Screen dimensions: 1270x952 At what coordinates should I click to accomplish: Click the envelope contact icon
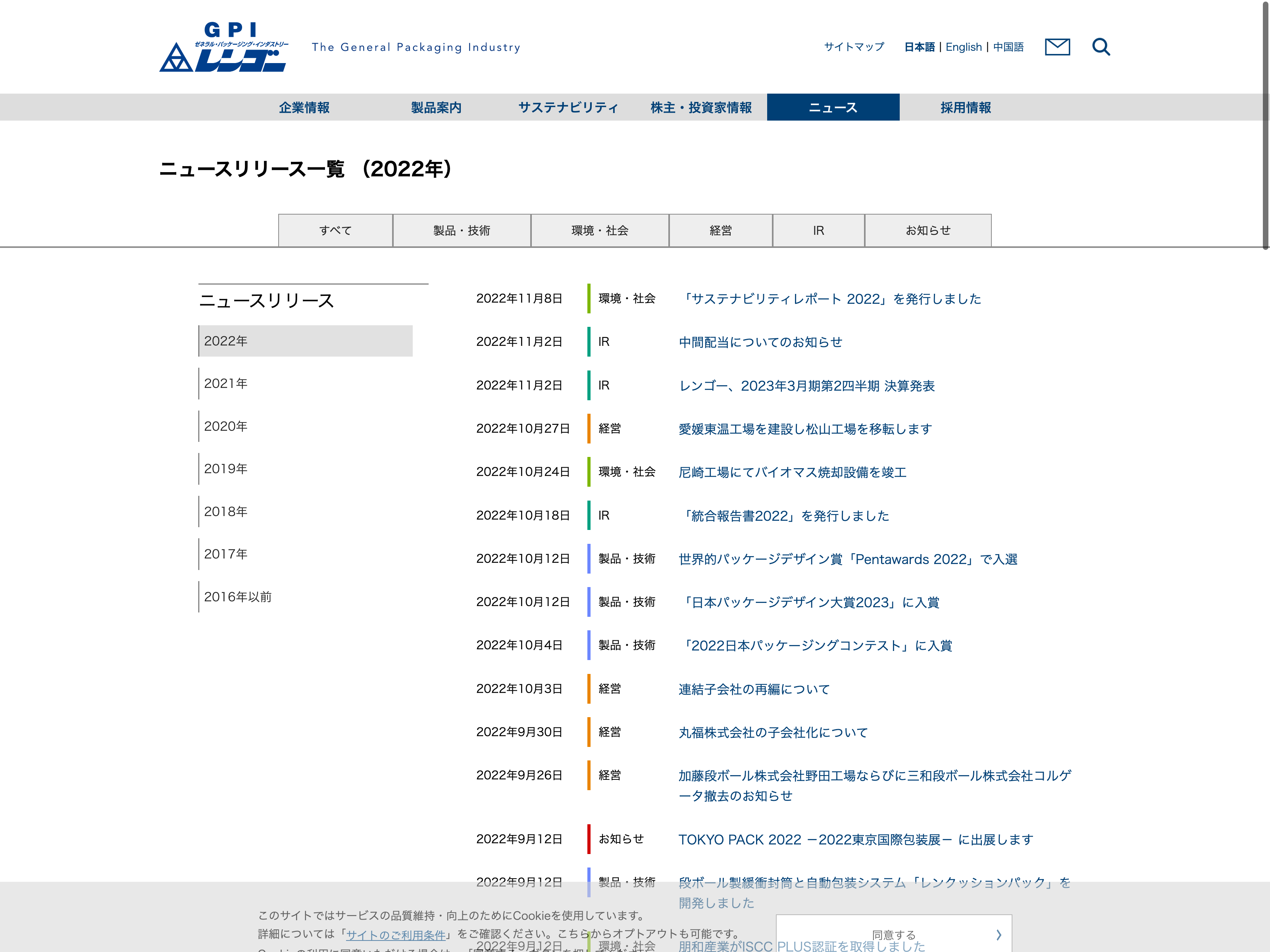click(x=1057, y=47)
